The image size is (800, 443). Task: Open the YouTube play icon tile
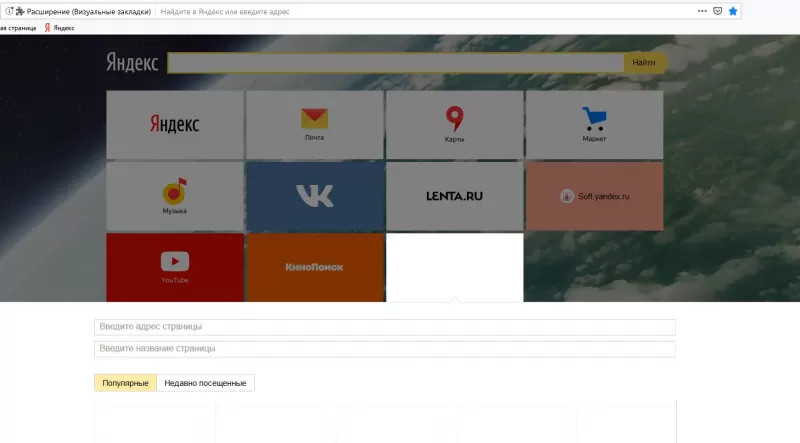coord(175,267)
